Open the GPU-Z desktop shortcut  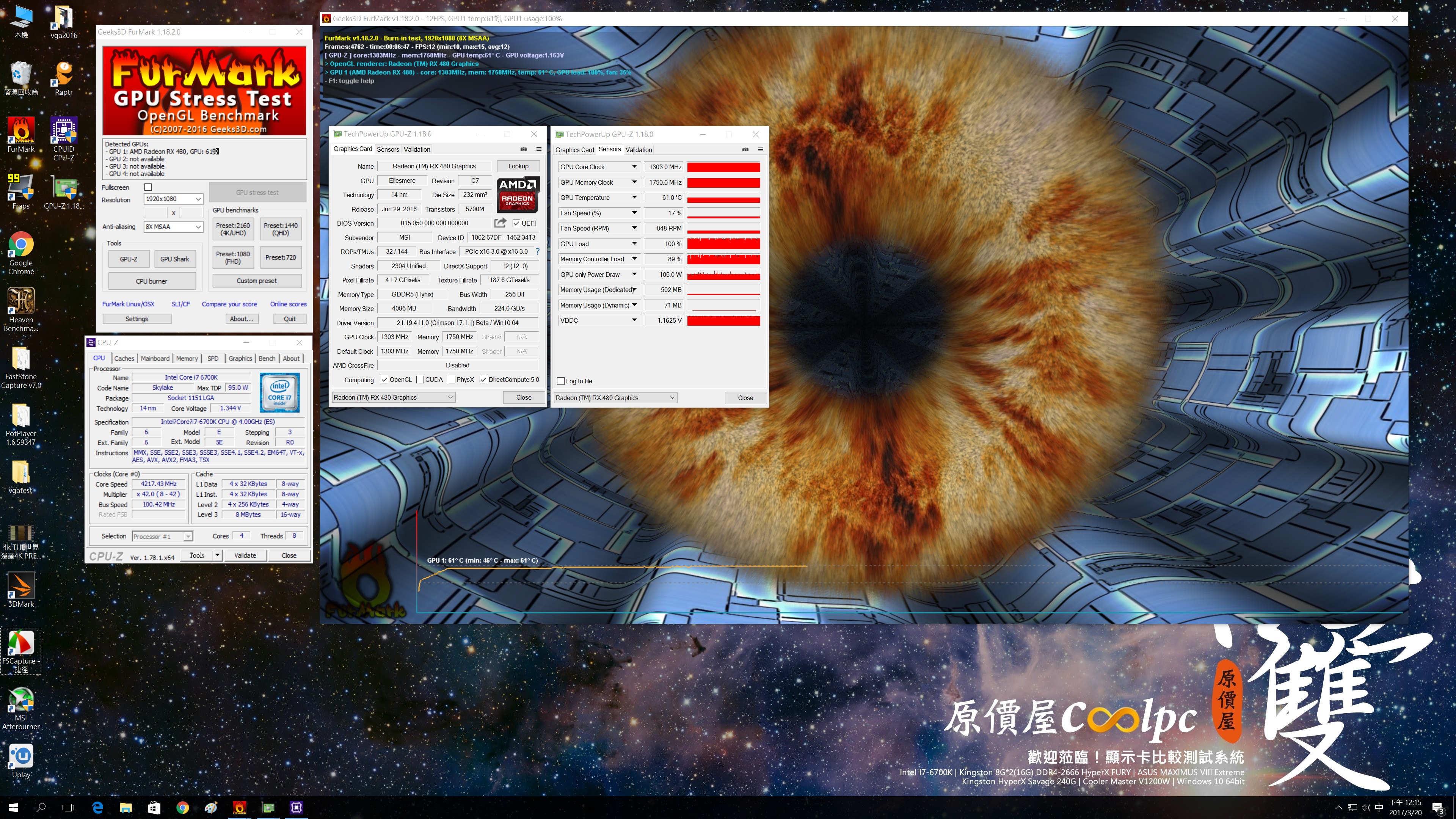(x=64, y=191)
